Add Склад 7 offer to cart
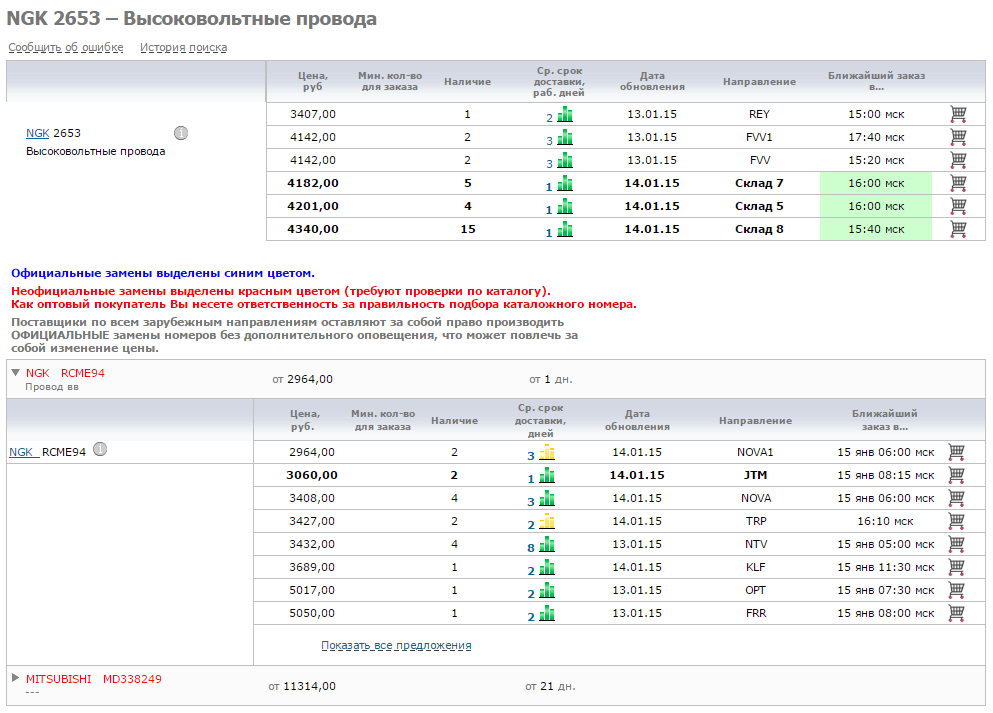Screen dimensions: 993x713 click(958, 183)
